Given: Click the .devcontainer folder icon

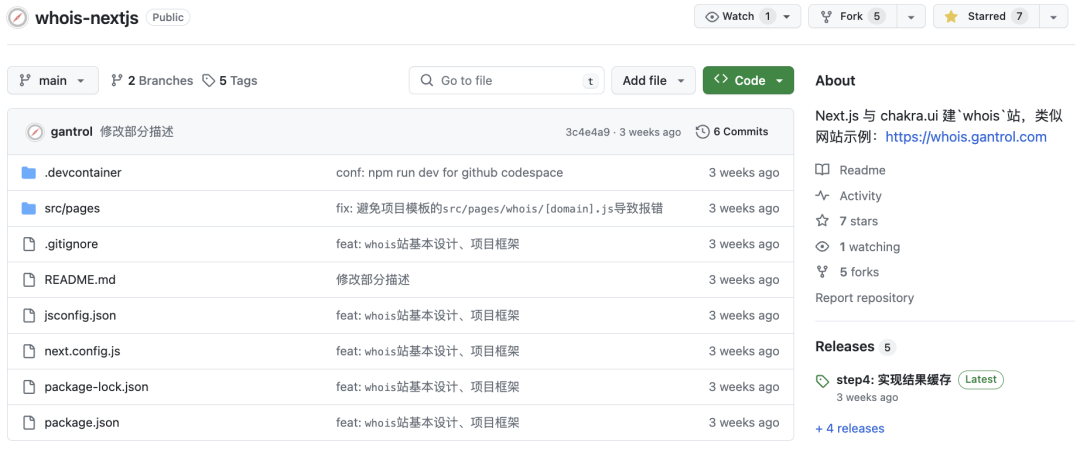Looking at the screenshot, I should pos(28,173).
